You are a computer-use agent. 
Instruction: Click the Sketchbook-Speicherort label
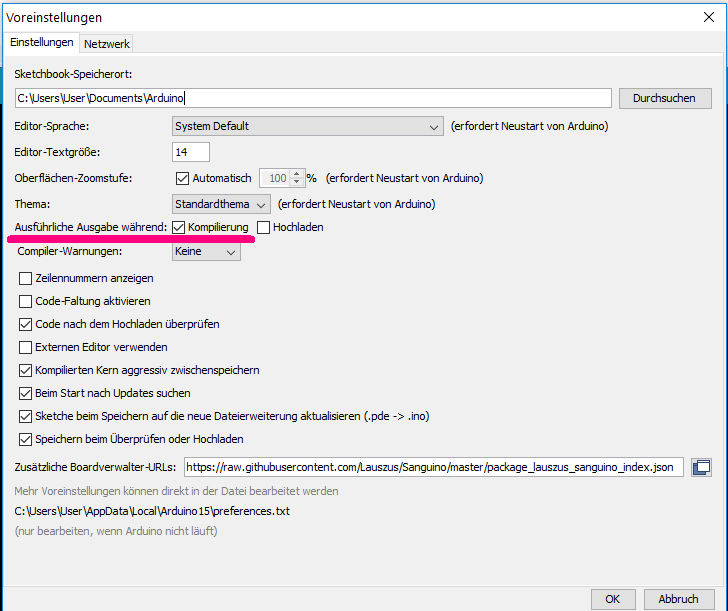(73, 74)
